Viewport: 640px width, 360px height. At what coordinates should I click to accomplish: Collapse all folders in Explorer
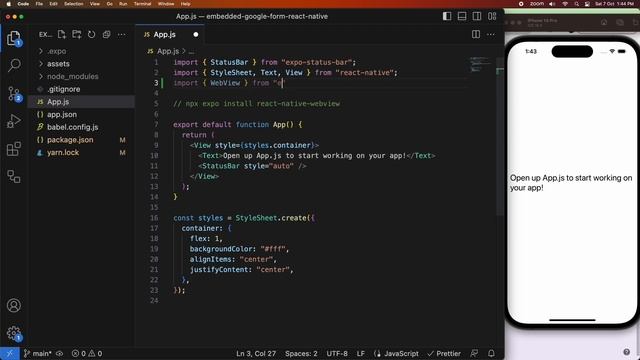pos(107,35)
